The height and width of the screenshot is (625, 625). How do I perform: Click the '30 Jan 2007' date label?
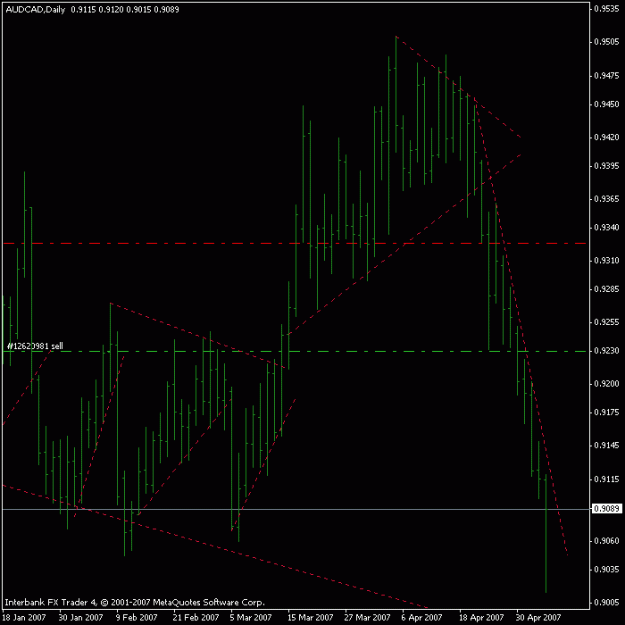tap(81, 617)
